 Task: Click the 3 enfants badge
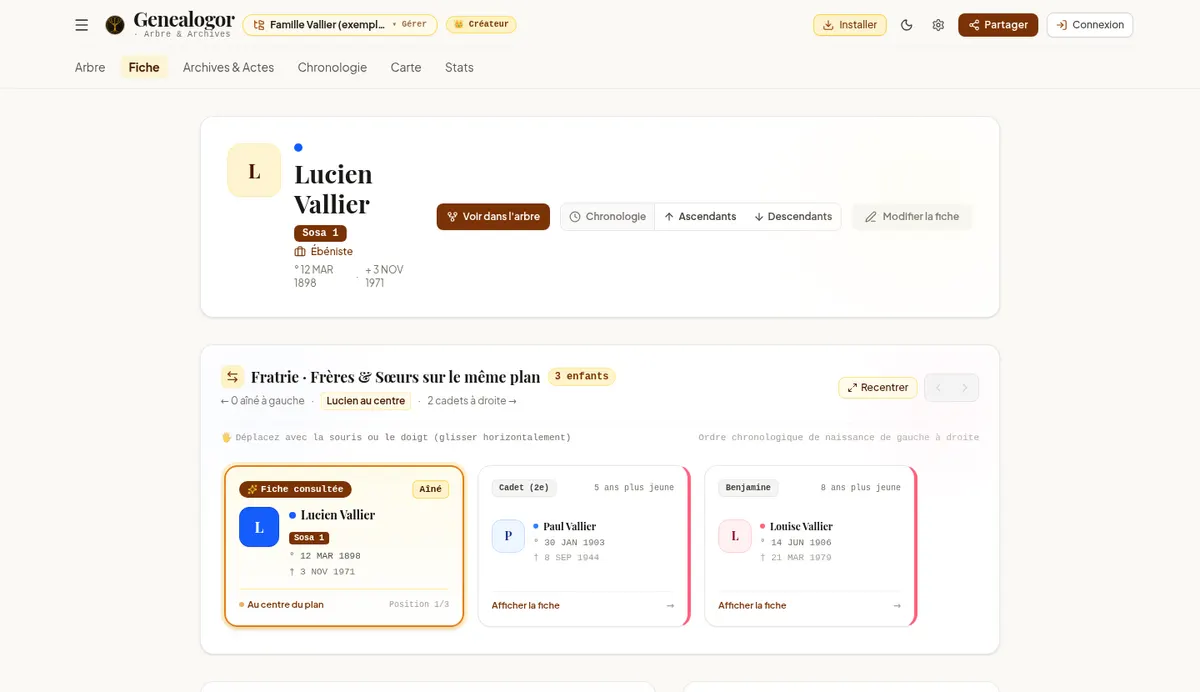pos(581,377)
